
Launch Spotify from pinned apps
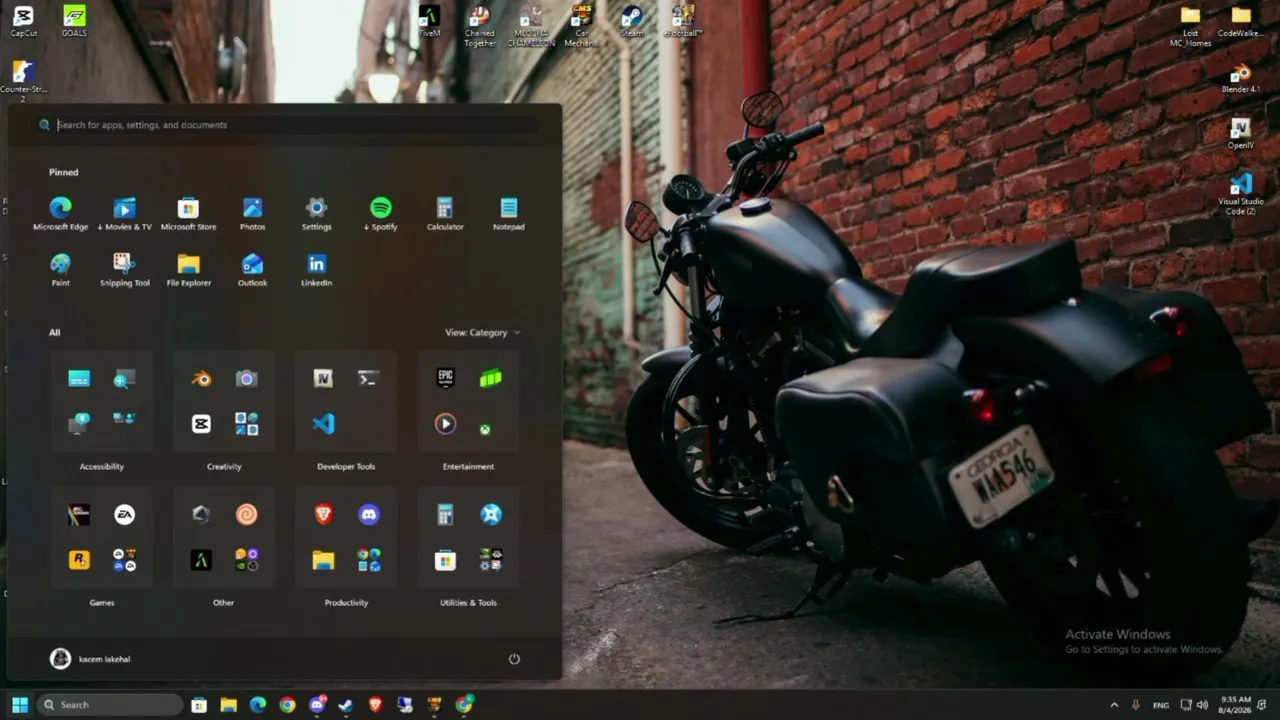(x=380, y=214)
